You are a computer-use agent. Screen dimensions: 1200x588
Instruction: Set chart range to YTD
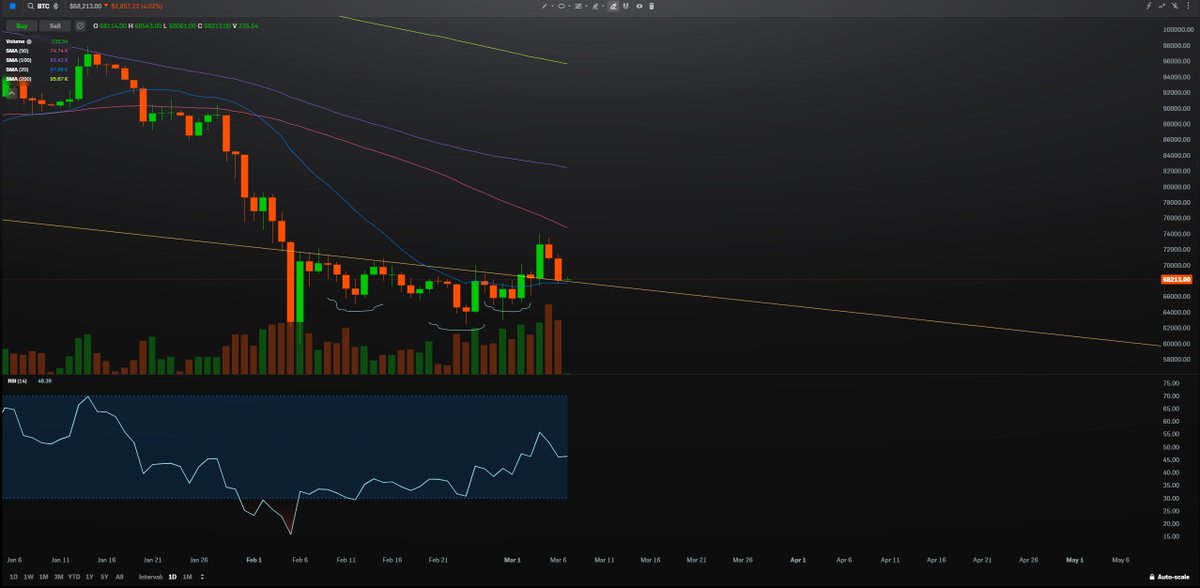[74, 577]
